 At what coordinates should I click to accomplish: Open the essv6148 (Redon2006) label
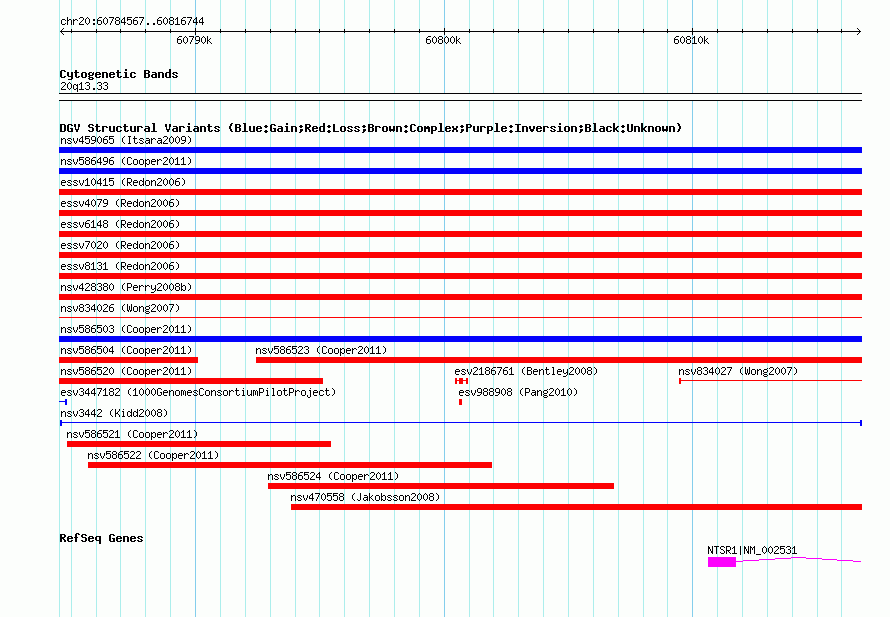point(120,224)
